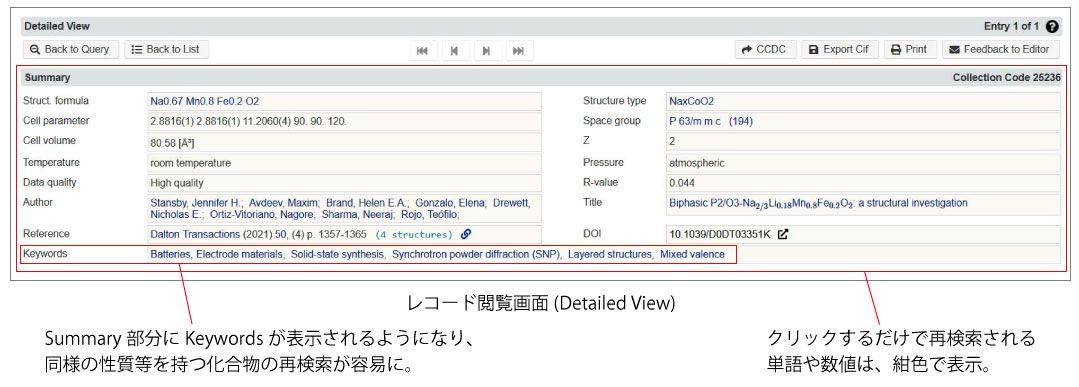Image resolution: width=1079 pixels, height=387 pixels.
Task: Open Feedback to Editor
Action: click(x=1001, y=49)
